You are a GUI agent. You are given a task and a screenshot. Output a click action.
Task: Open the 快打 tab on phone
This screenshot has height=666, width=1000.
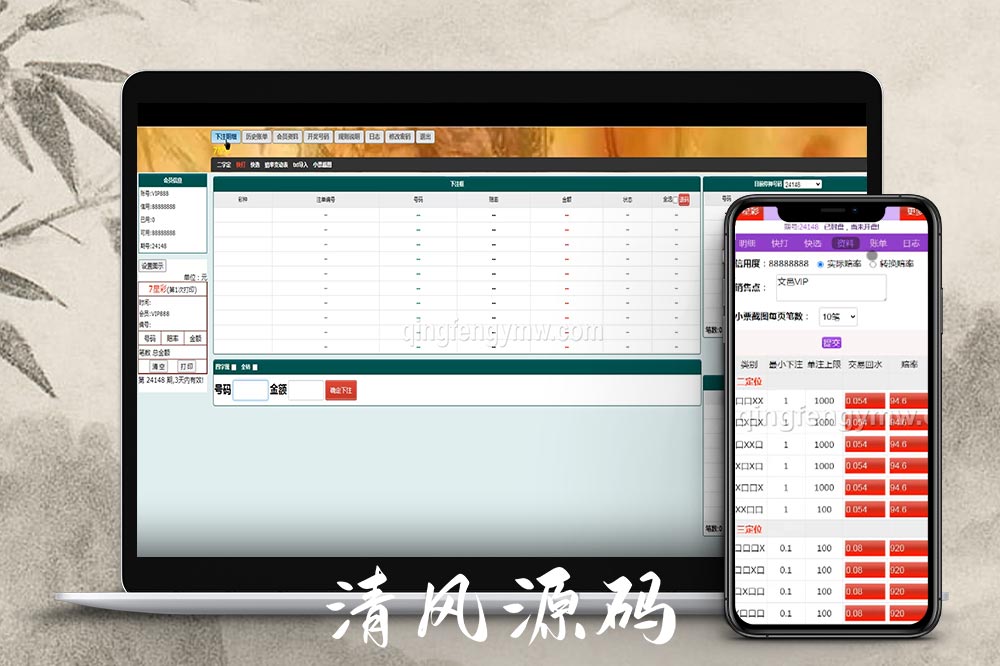[x=779, y=243]
